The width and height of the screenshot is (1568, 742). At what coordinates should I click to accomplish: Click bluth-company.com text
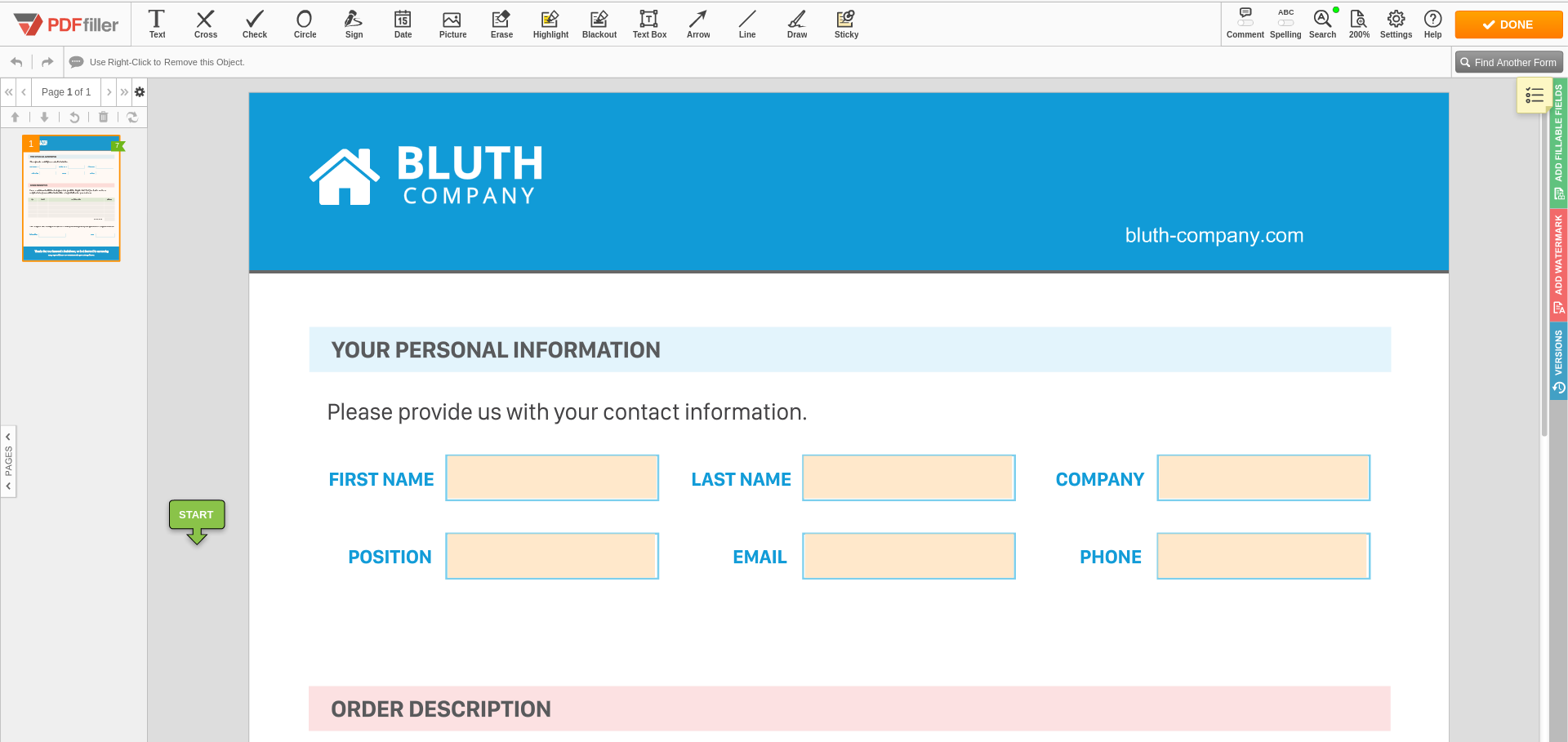(x=1214, y=235)
